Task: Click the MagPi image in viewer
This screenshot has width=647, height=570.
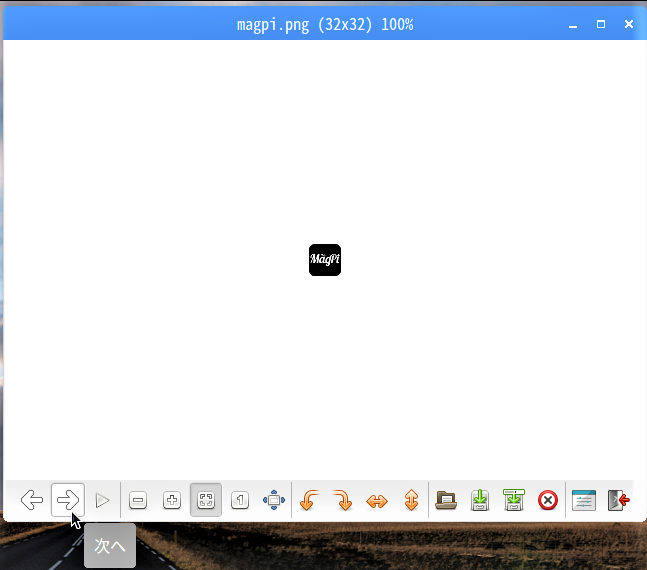Action: (325, 260)
